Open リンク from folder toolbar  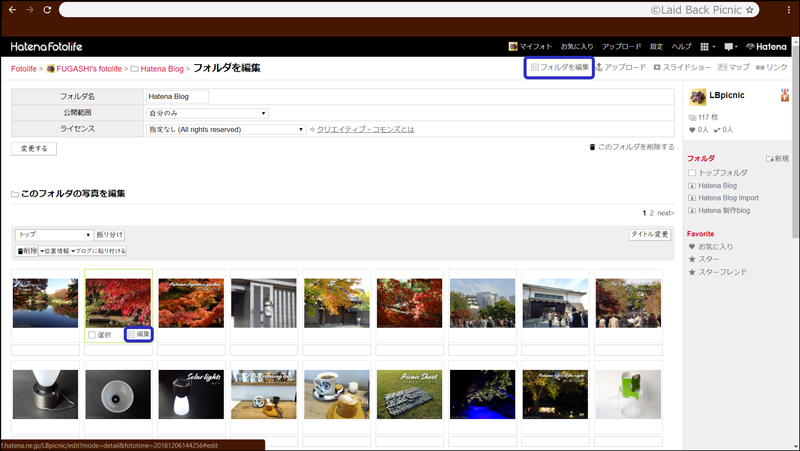tap(771, 67)
